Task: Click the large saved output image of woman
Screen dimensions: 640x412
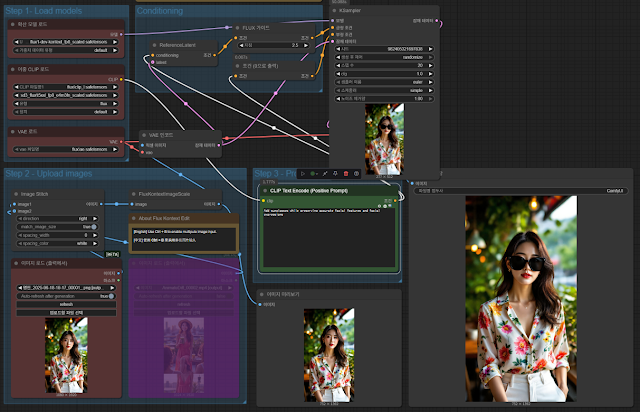Action: (x=521, y=298)
